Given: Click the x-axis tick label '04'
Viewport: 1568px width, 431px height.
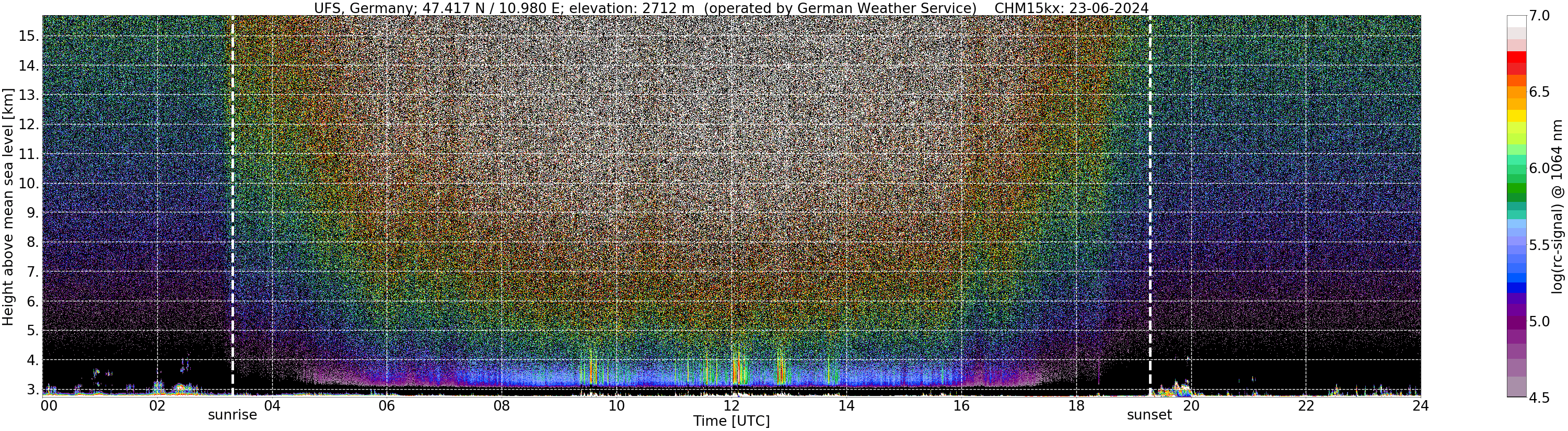Looking at the screenshot, I should click(272, 405).
